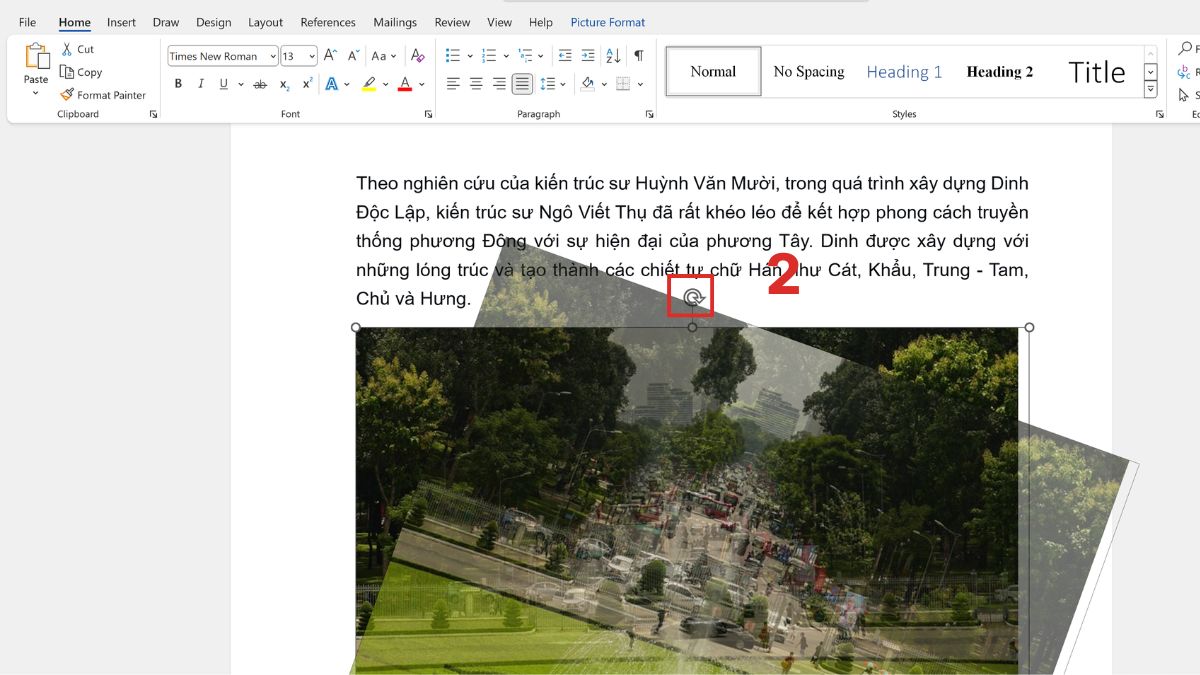
Task: Activate the Format Painter brush
Action: 67,95
